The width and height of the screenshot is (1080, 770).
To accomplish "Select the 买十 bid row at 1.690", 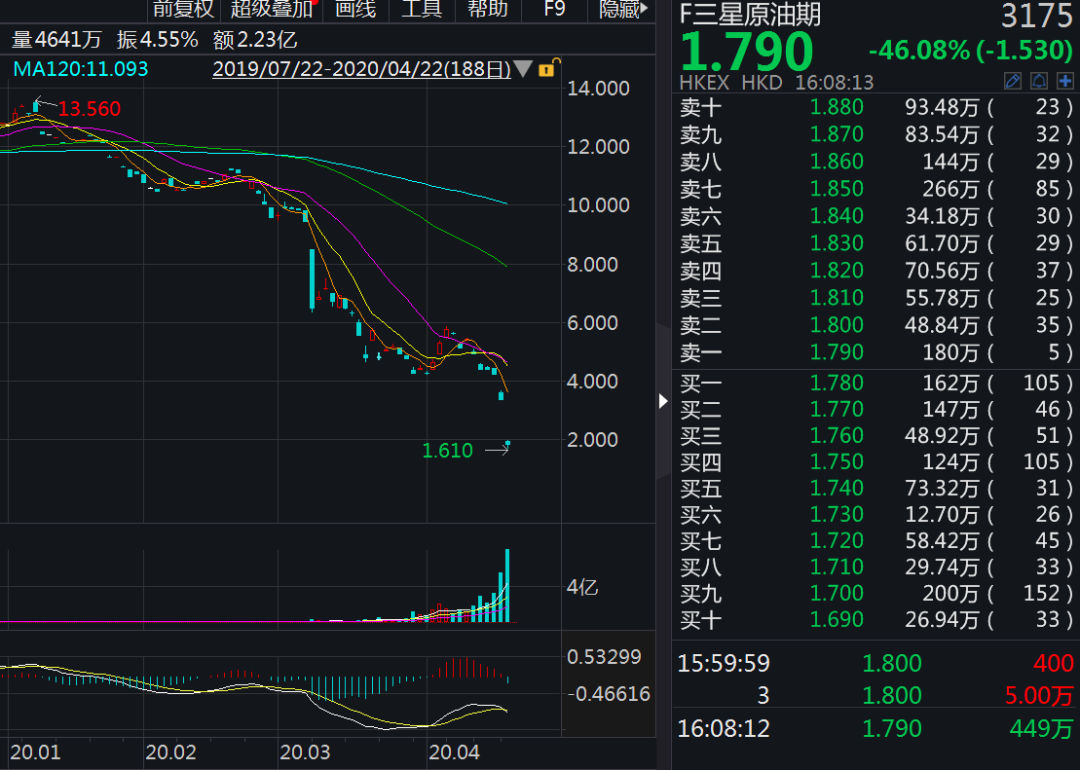I will coord(875,620).
